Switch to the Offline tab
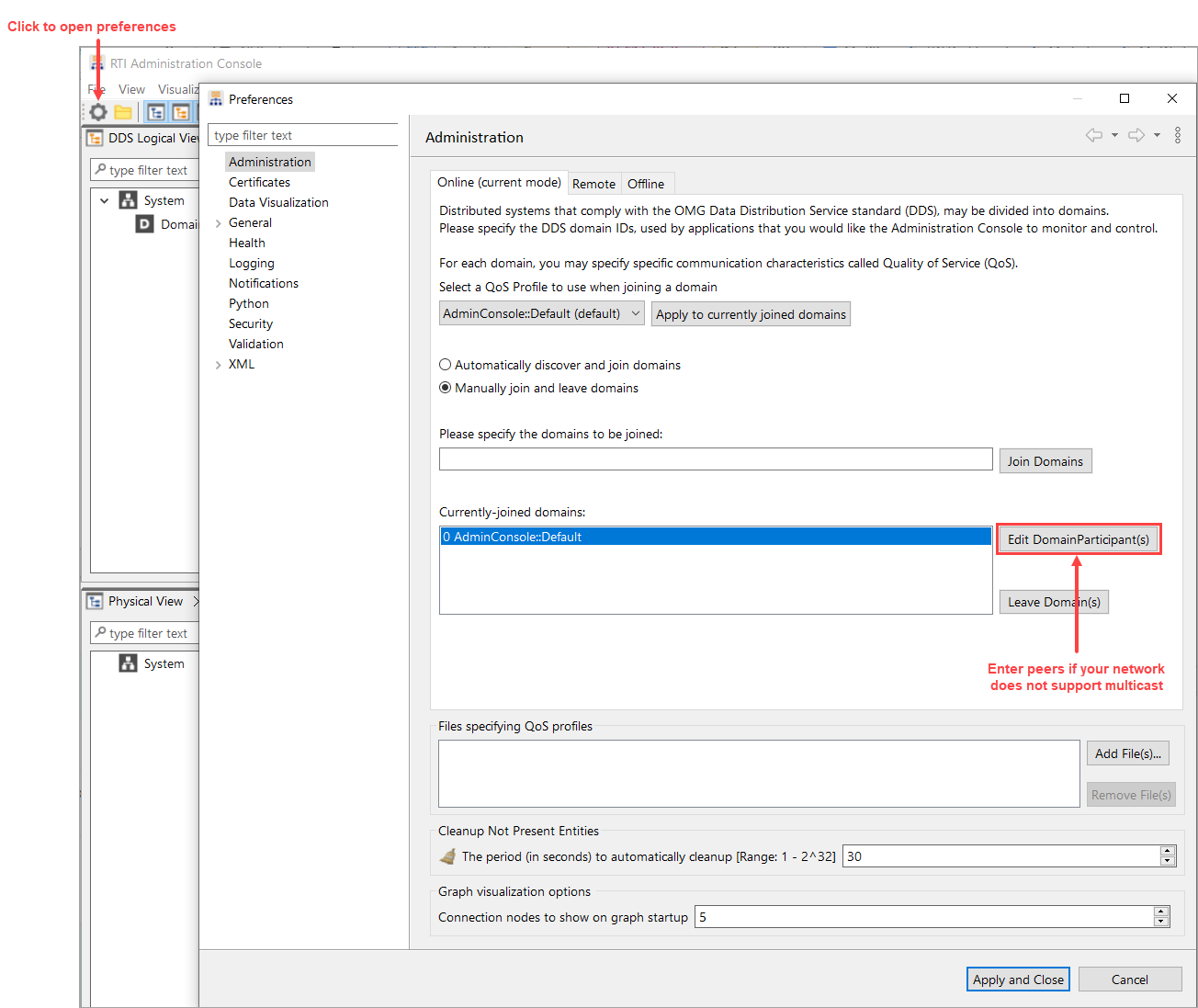This screenshot has width=1198, height=1008. pyautogui.click(x=646, y=184)
